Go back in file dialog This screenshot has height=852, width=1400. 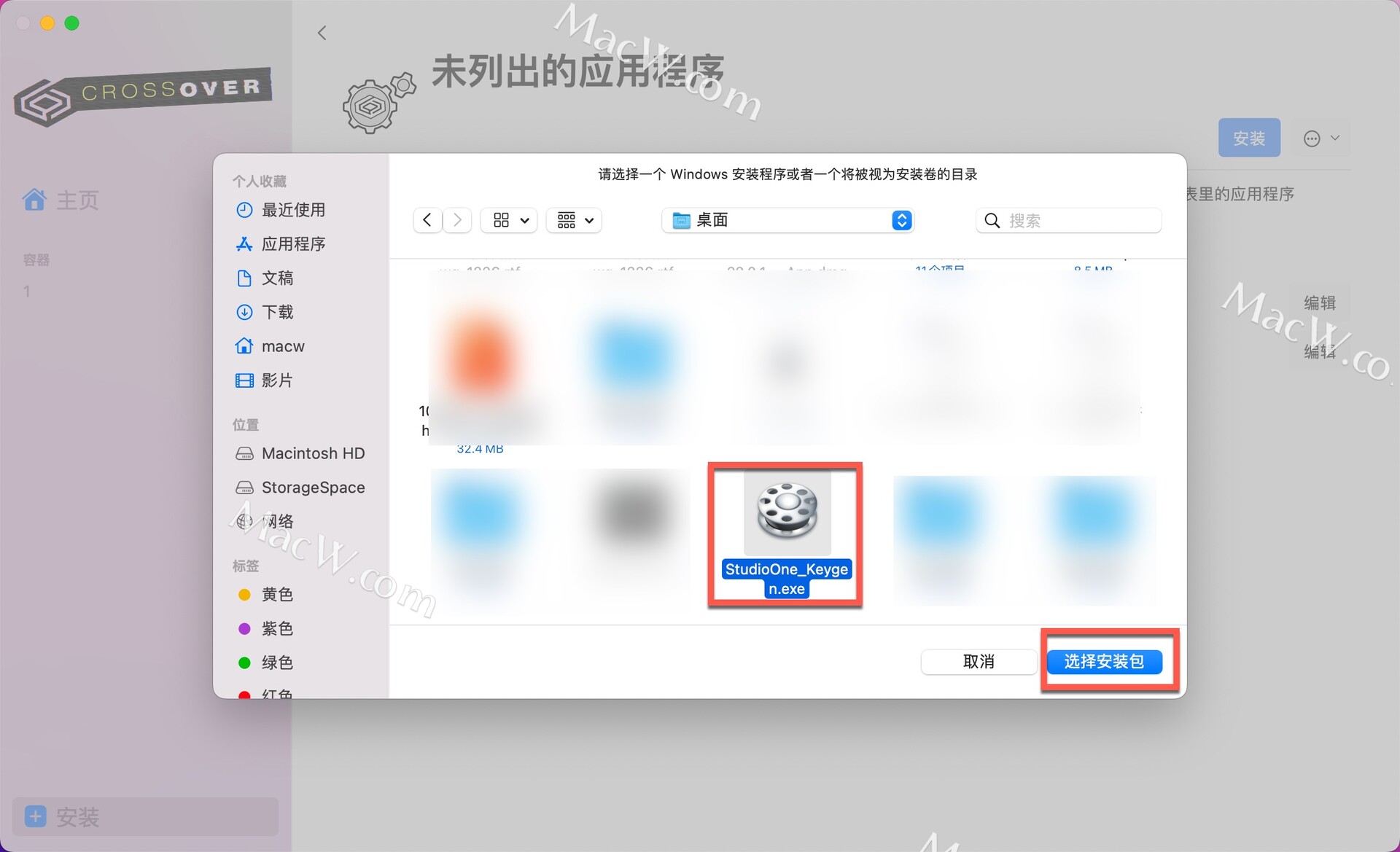click(x=427, y=220)
